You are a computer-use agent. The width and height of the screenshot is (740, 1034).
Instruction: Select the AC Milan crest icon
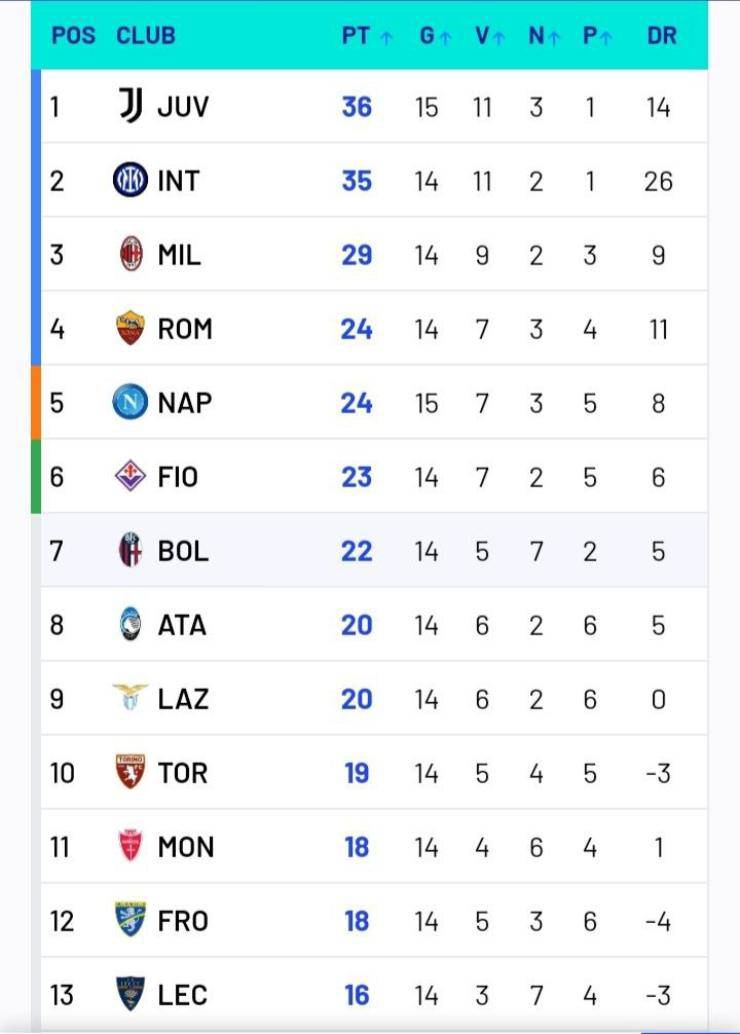click(131, 255)
